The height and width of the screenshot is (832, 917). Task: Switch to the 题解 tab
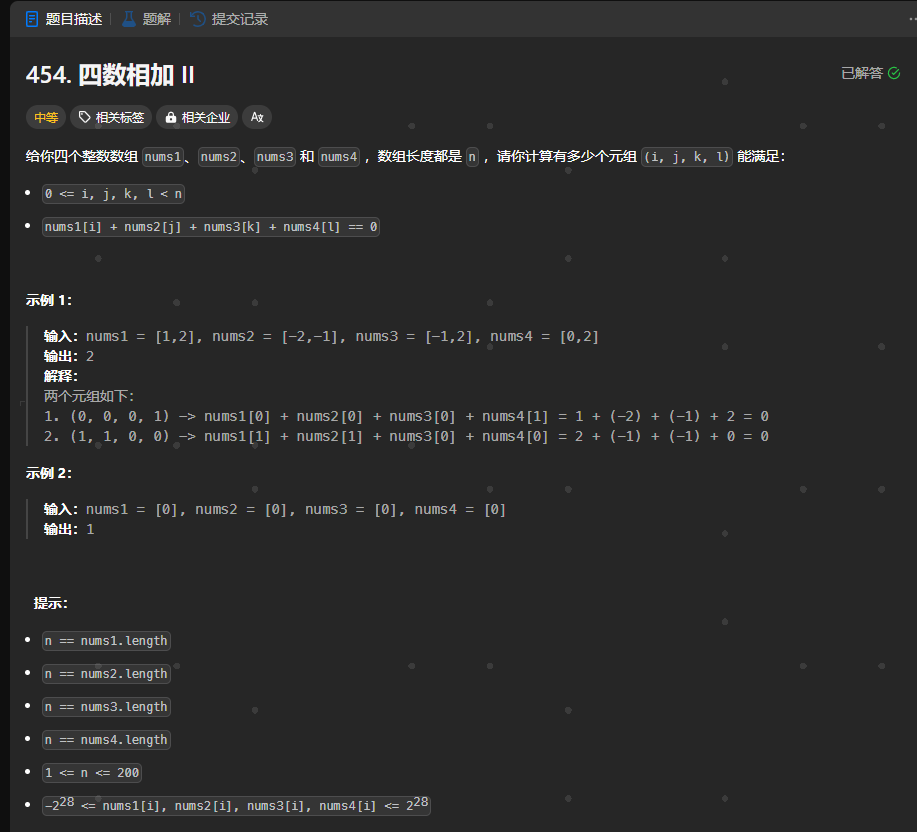(x=146, y=19)
